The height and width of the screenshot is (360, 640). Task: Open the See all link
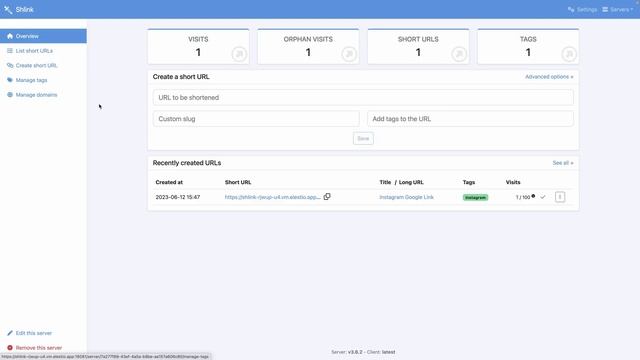pos(563,163)
